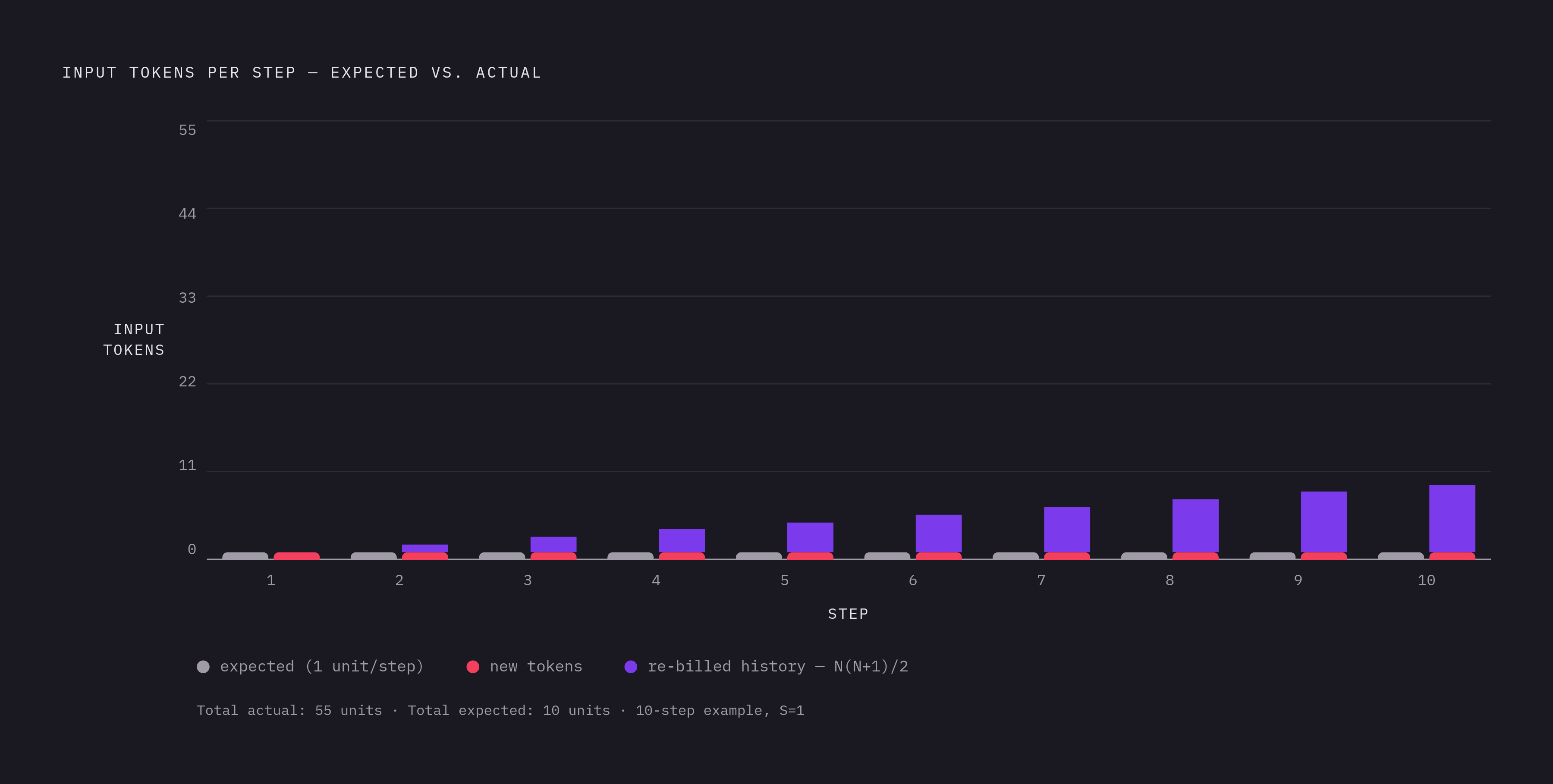
Task: Click the gray expected bar at step 6
Action: (887, 555)
